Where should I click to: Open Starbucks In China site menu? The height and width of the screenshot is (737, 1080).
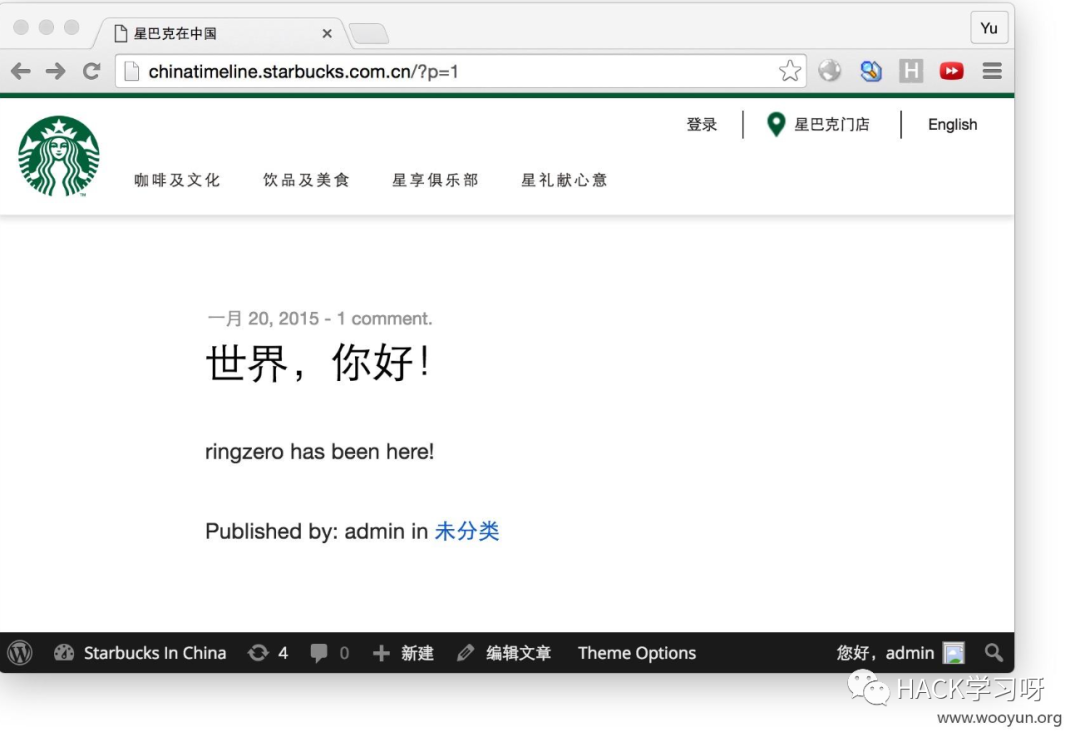click(x=155, y=653)
